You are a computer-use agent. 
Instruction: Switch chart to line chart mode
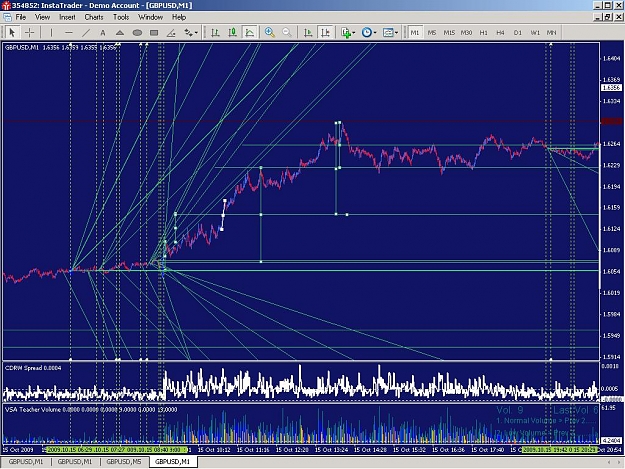point(250,33)
